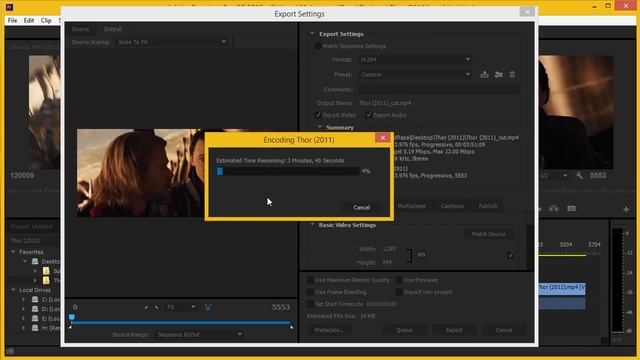
Task: Click the D: local drive icon
Action: click(35, 309)
